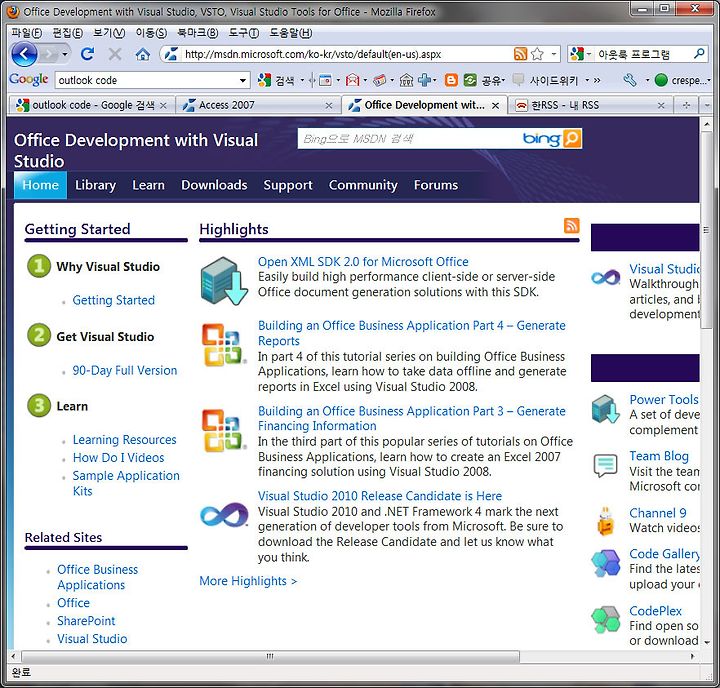Viewport: 720px width, 688px height.
Task: Go to the Forums navigation tab
Action: (436, 185)
